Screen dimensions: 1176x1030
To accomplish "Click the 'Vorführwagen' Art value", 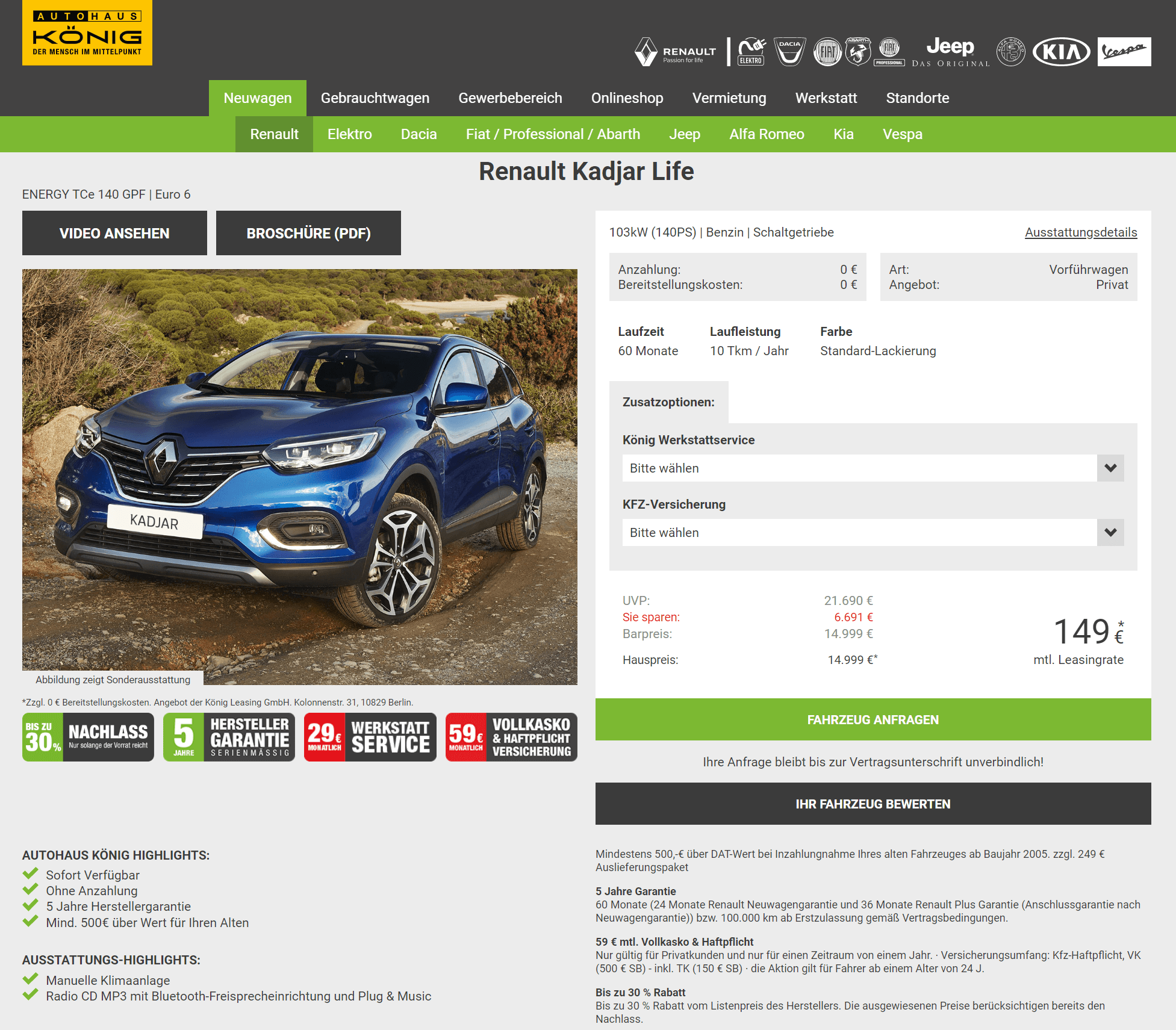I will [1089, 270].
